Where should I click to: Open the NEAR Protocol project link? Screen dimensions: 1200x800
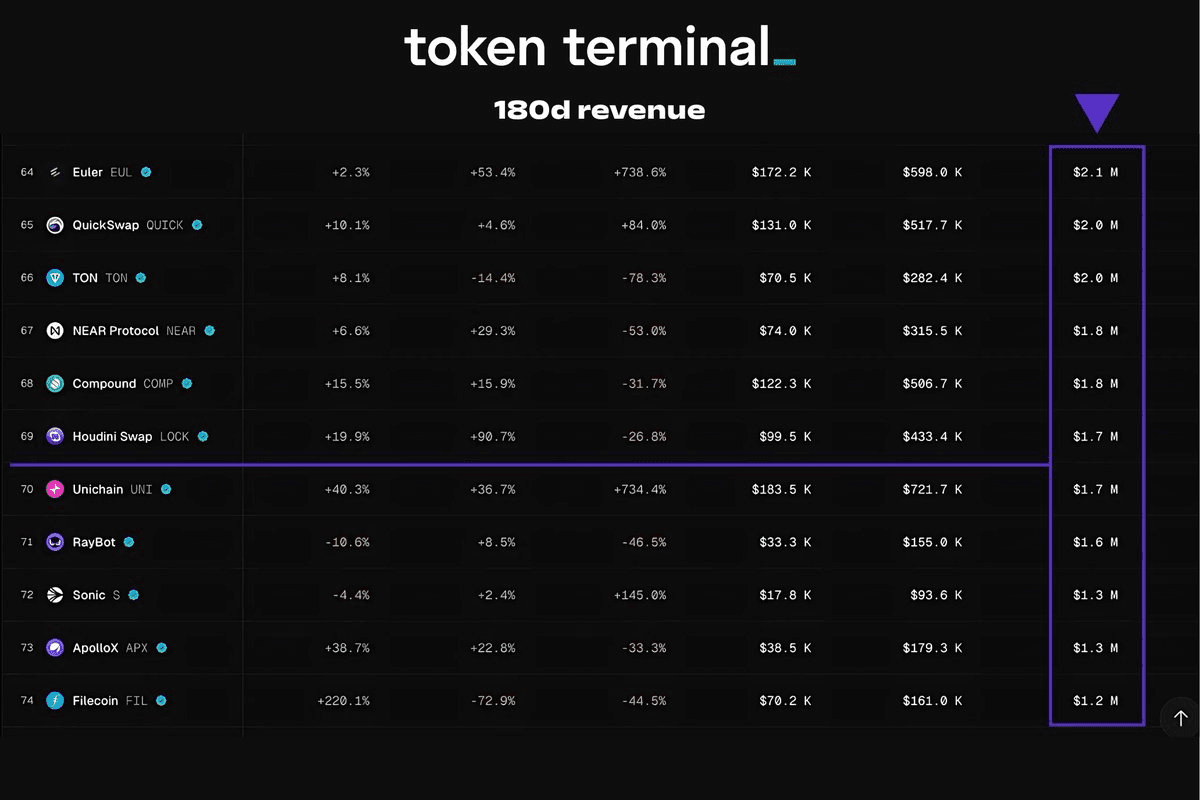tap(134, 331)
